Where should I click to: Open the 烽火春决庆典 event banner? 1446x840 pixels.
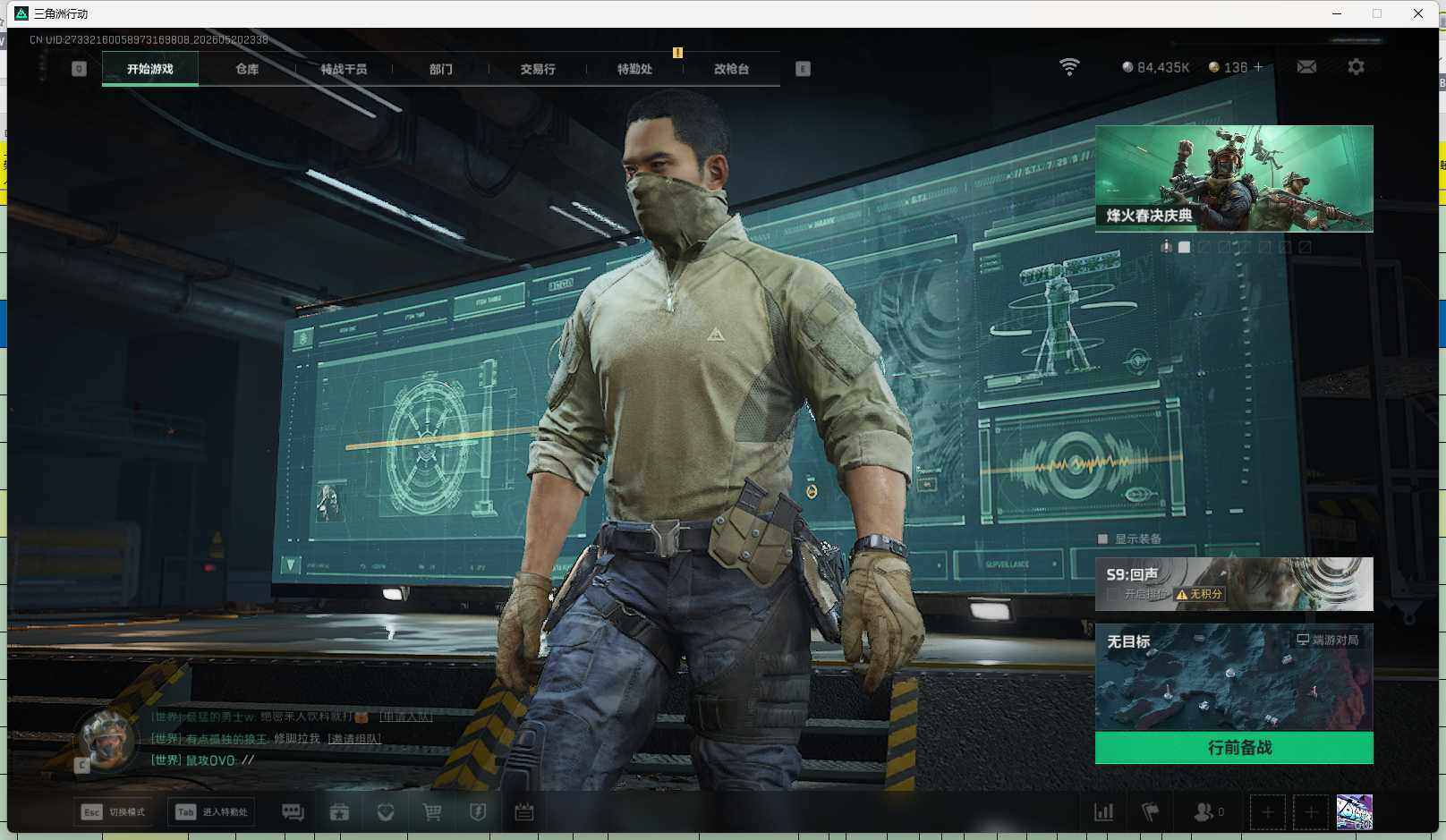(1234, 179)
